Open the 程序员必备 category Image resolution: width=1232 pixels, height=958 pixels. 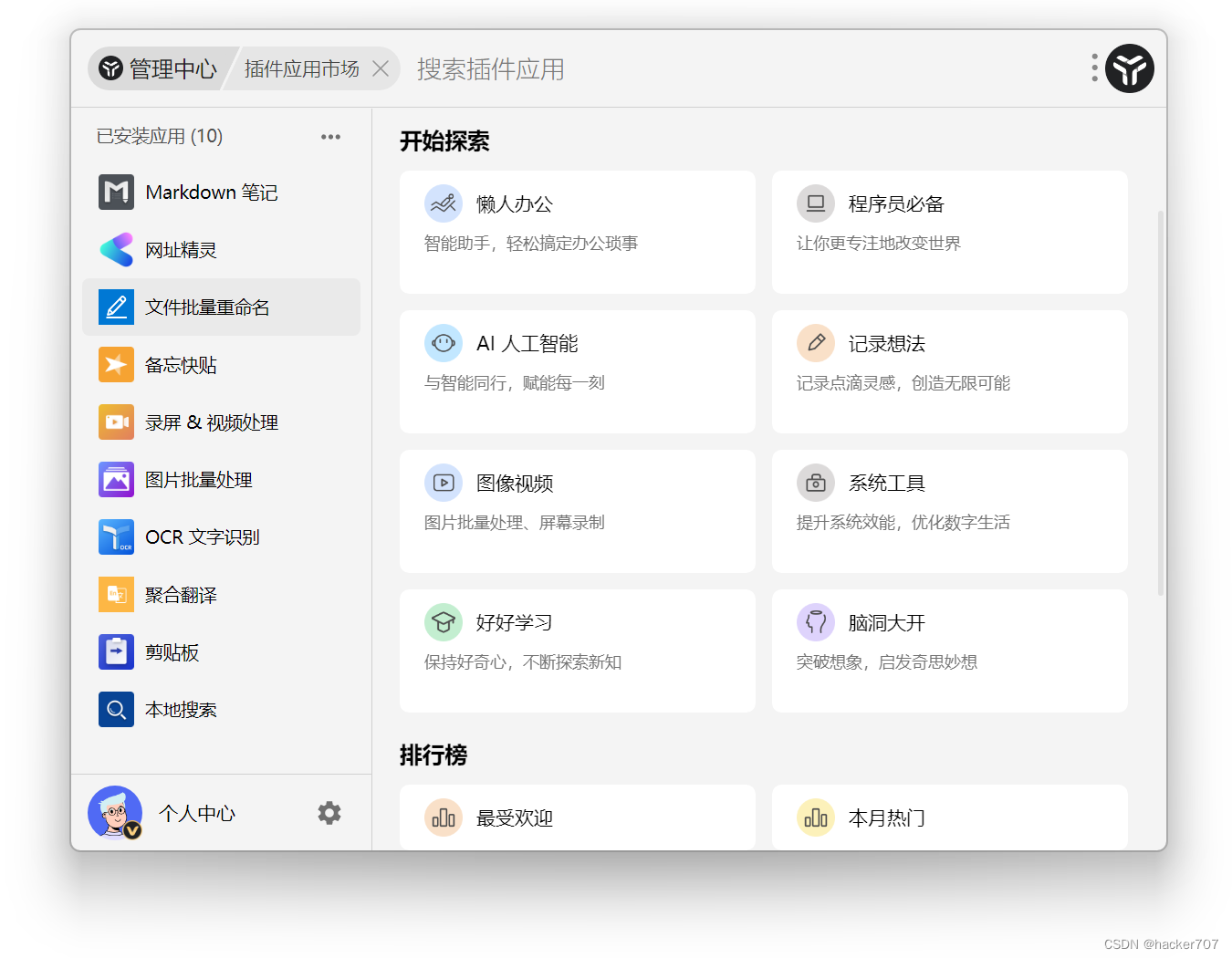click(x=949, y=232)
